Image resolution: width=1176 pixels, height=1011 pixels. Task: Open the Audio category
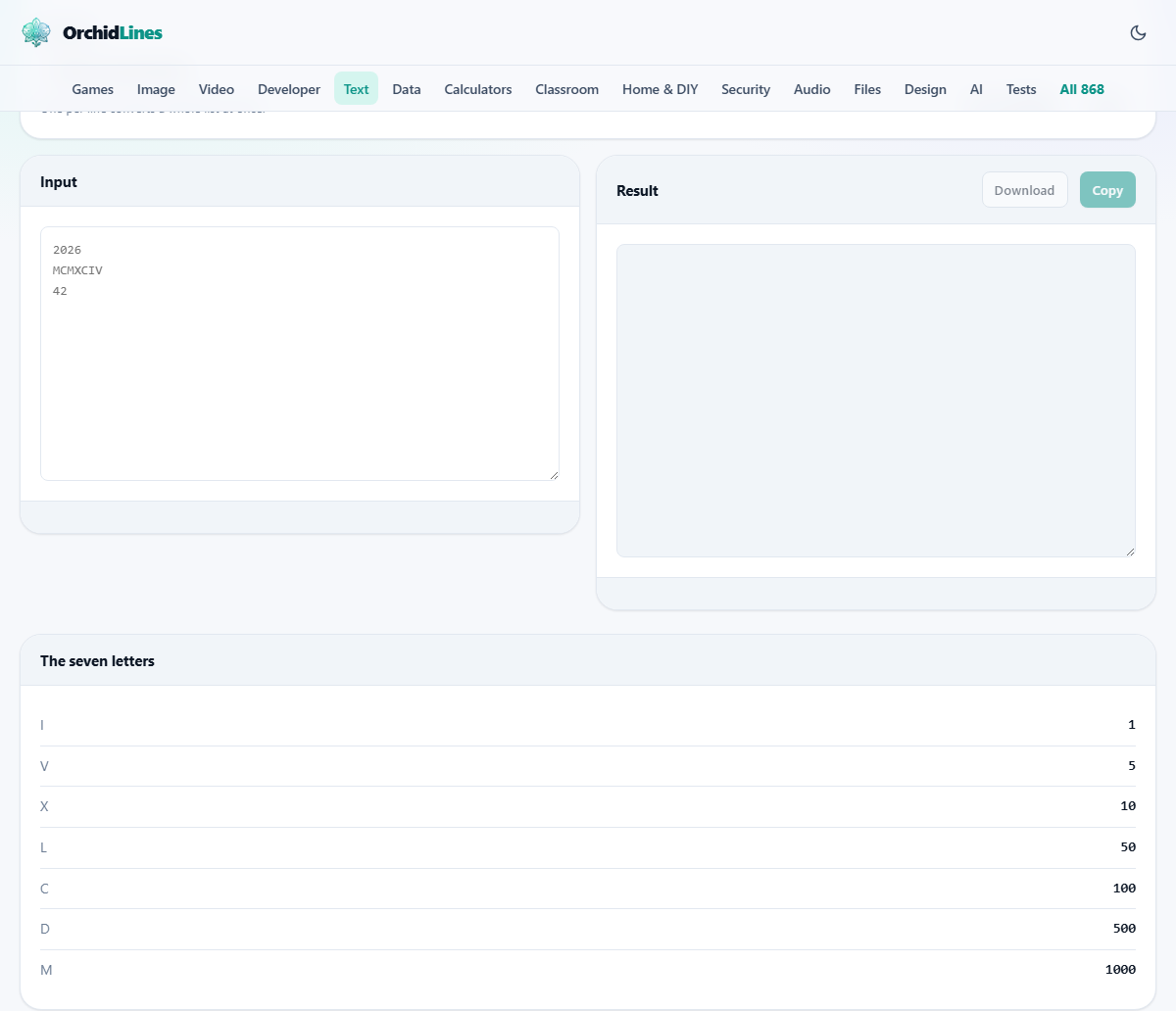[812, 89]
